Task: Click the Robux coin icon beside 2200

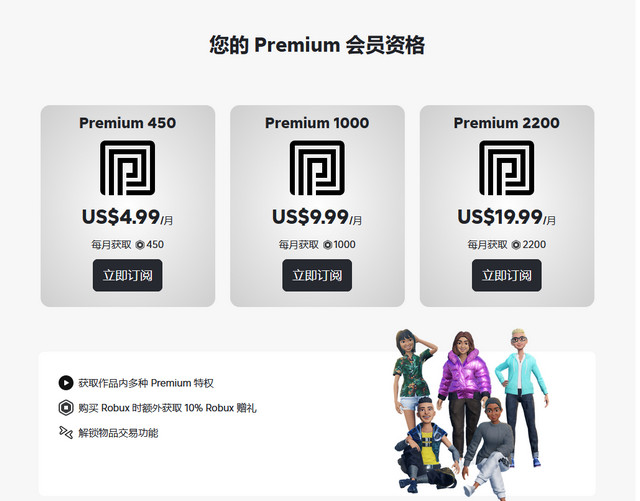Action: pyautogui.click(x=516, y=245)
